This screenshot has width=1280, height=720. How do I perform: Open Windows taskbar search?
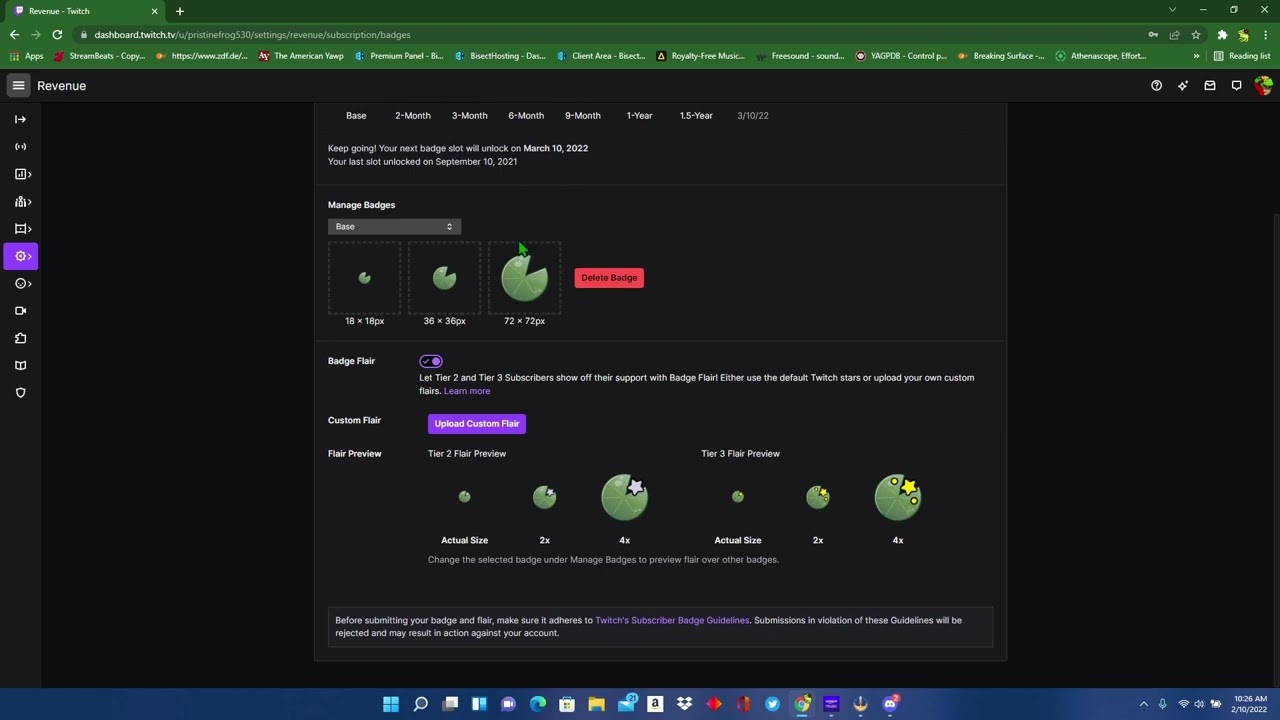pos(421,704)
